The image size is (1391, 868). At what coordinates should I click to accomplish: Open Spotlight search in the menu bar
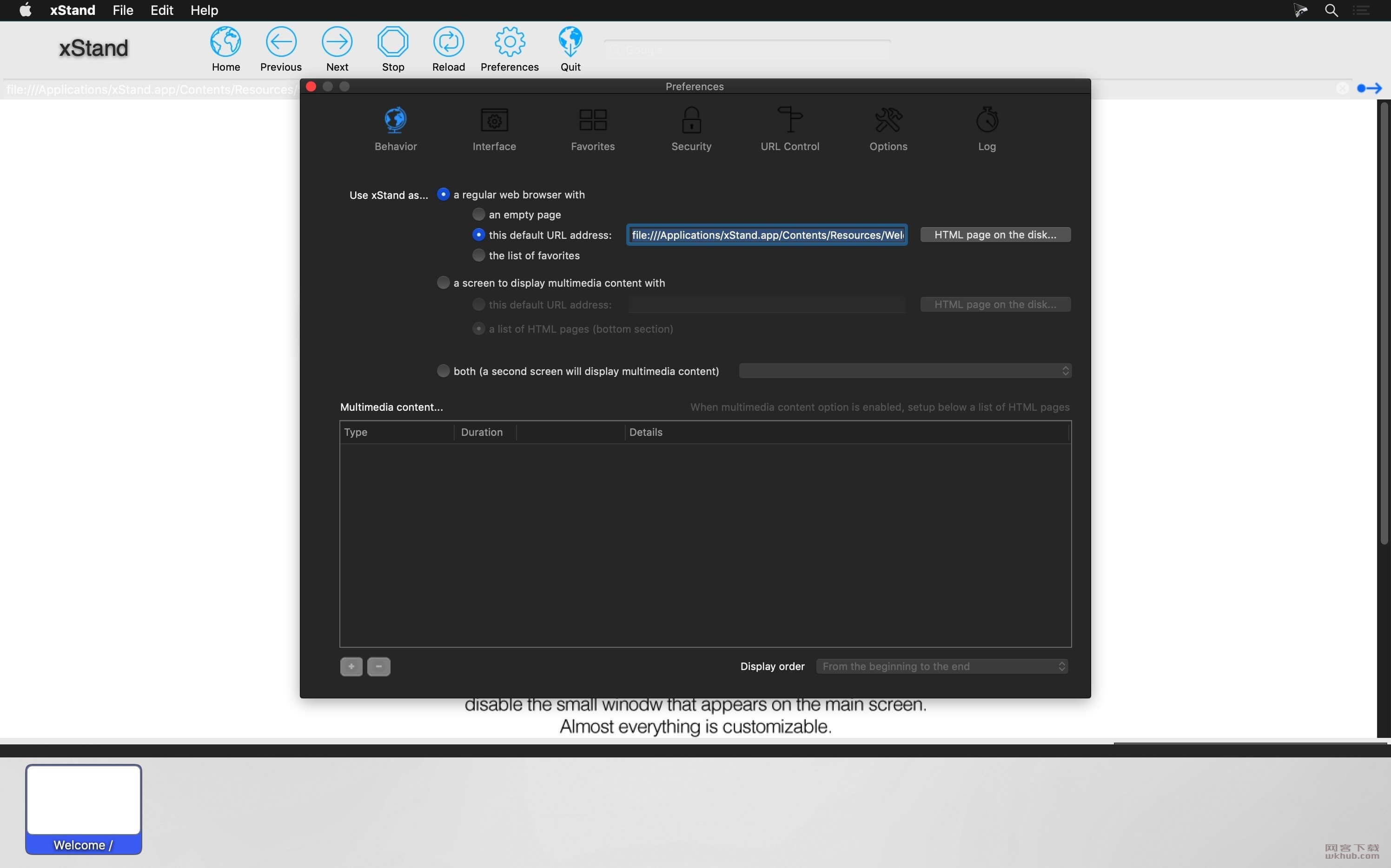(1331, 10)
